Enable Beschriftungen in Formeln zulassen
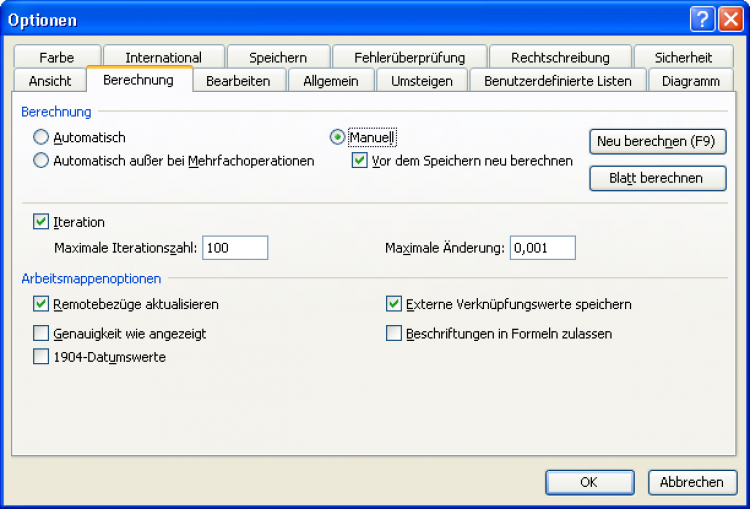 point(394,333)
